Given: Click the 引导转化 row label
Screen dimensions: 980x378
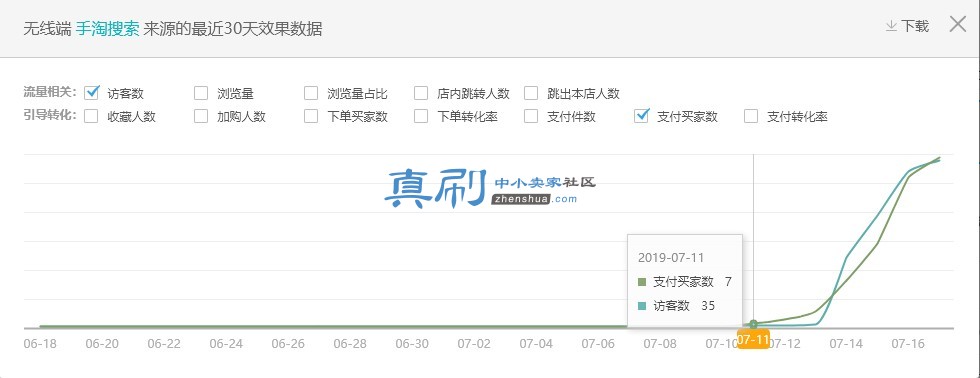Looking at the screenshot, I should 49,116.
